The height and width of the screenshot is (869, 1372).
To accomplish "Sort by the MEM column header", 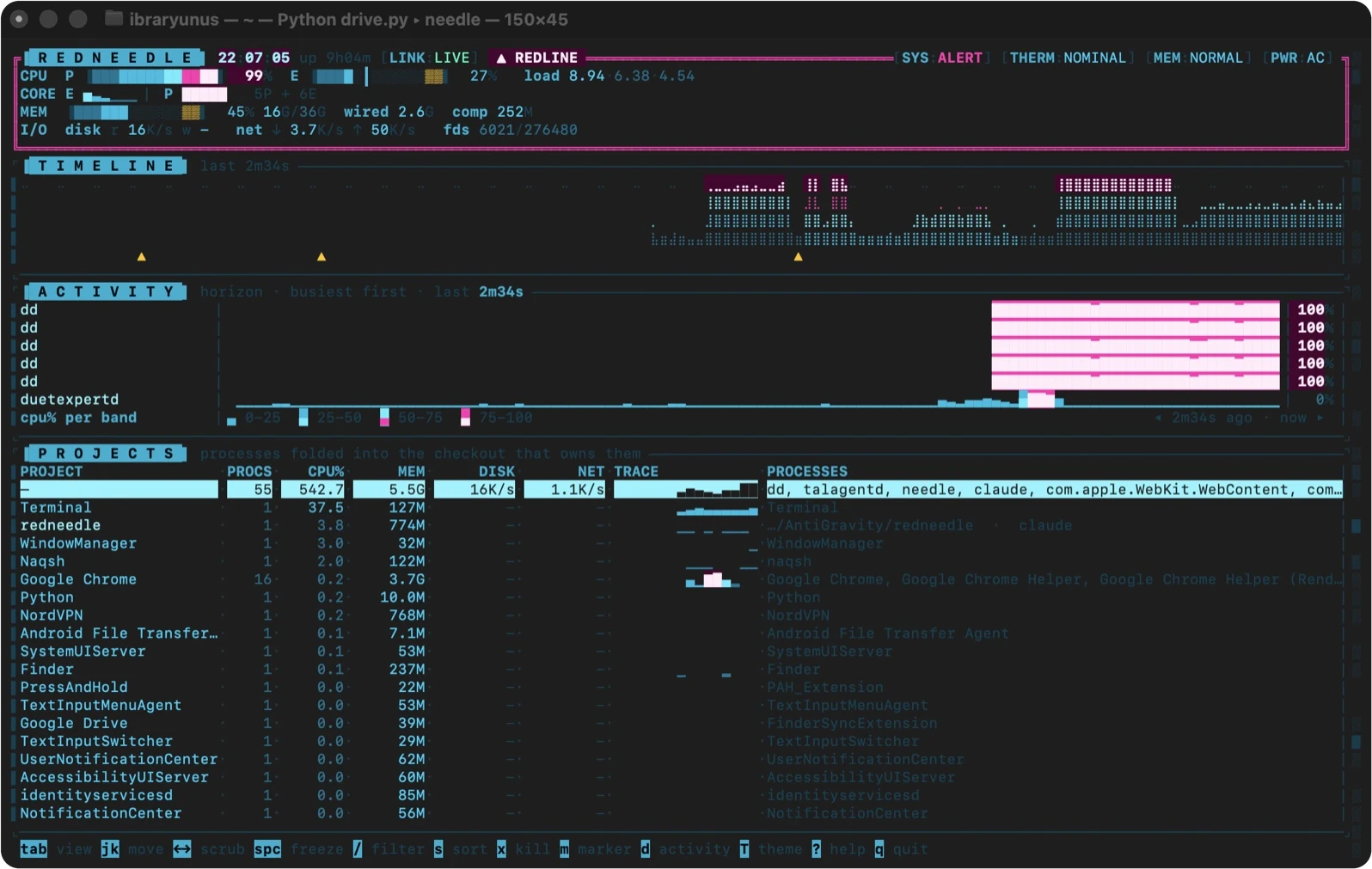I will coord(411,471).
